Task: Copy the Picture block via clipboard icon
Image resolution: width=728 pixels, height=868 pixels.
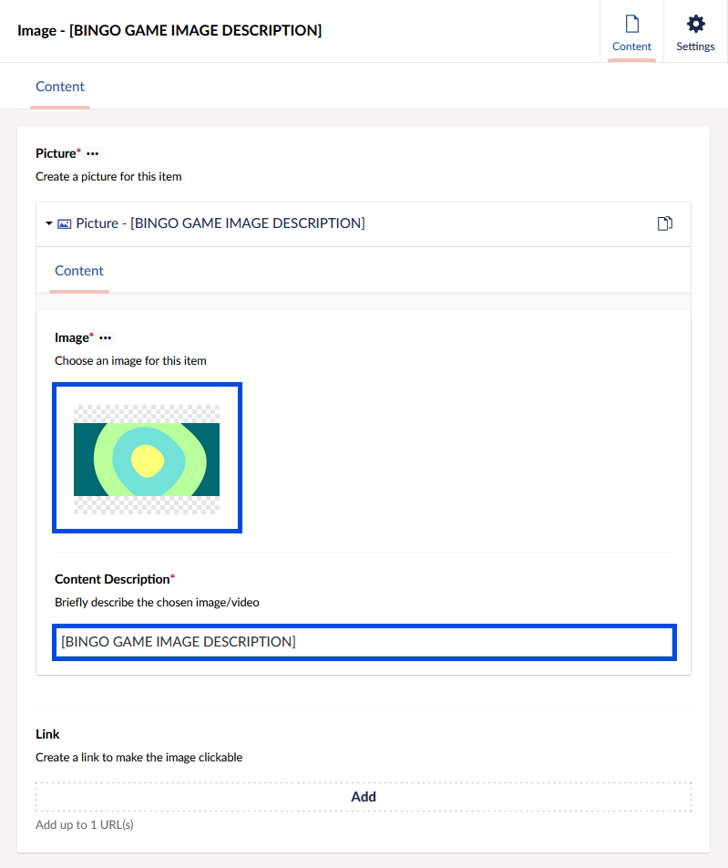Action: pos(665,224)
